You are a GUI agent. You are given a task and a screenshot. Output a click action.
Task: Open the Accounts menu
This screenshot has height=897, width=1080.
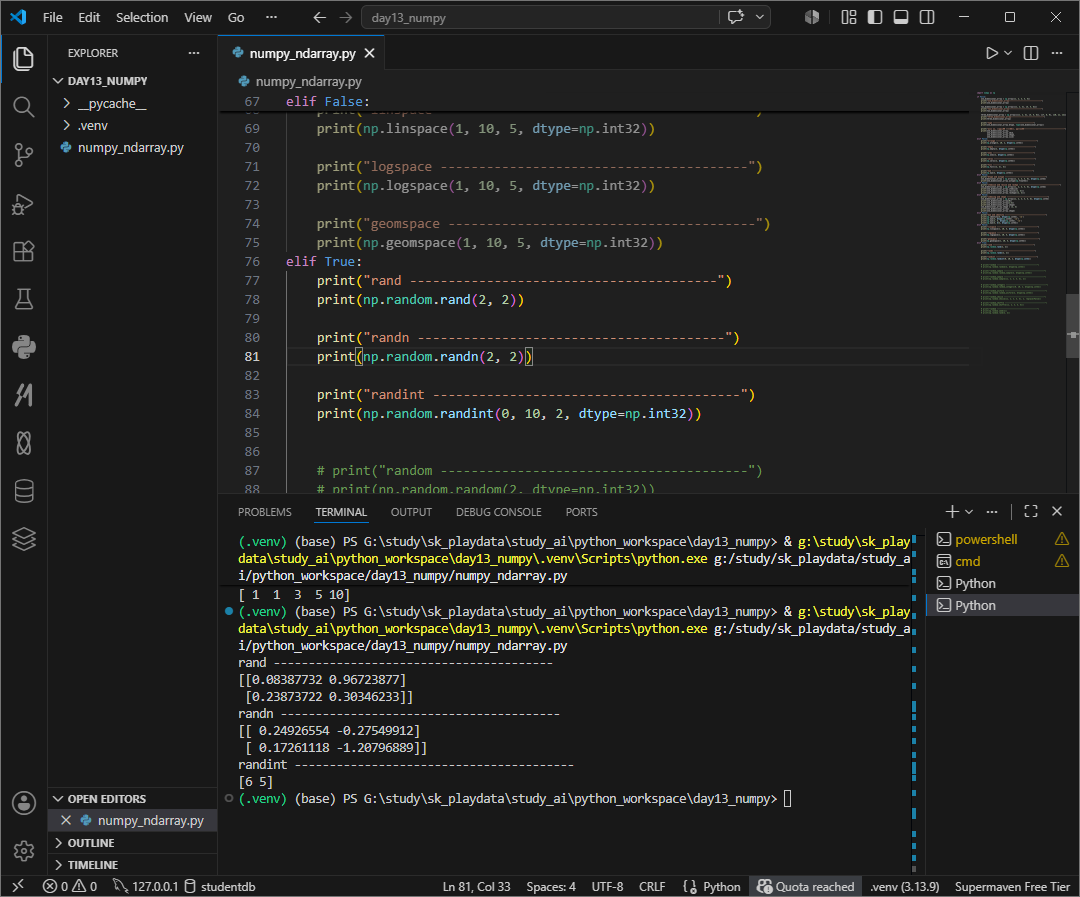23,803
